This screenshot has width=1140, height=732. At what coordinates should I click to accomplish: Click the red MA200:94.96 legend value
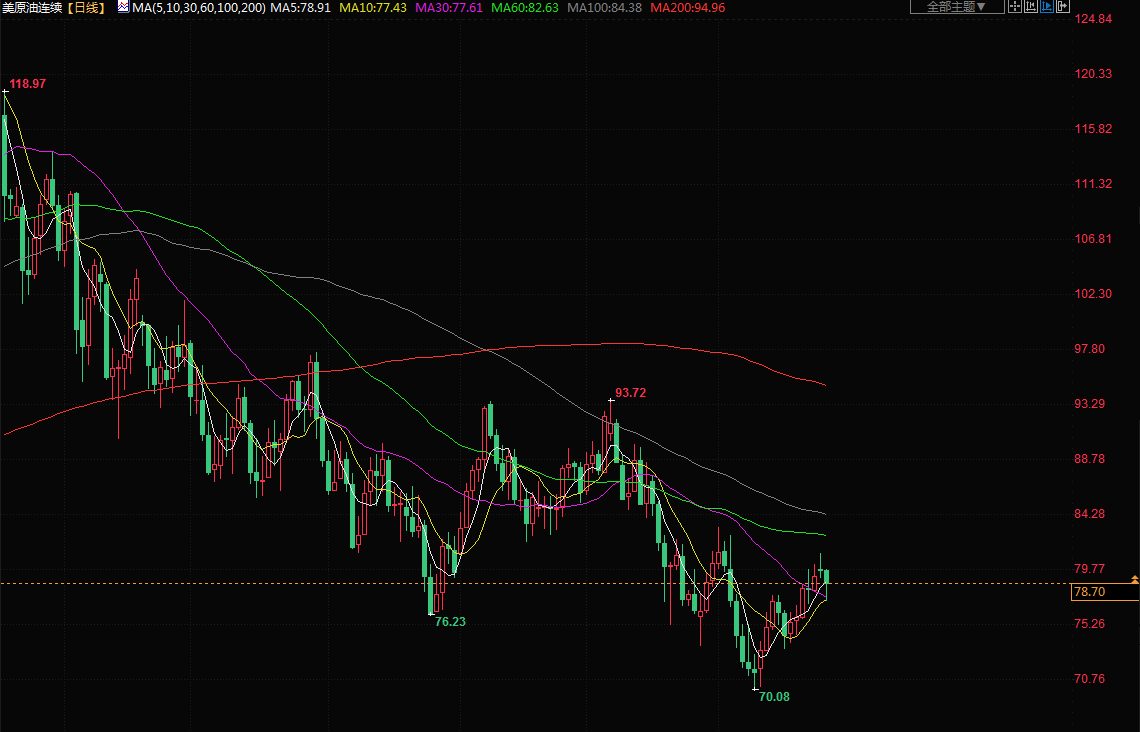pos(687,8)
